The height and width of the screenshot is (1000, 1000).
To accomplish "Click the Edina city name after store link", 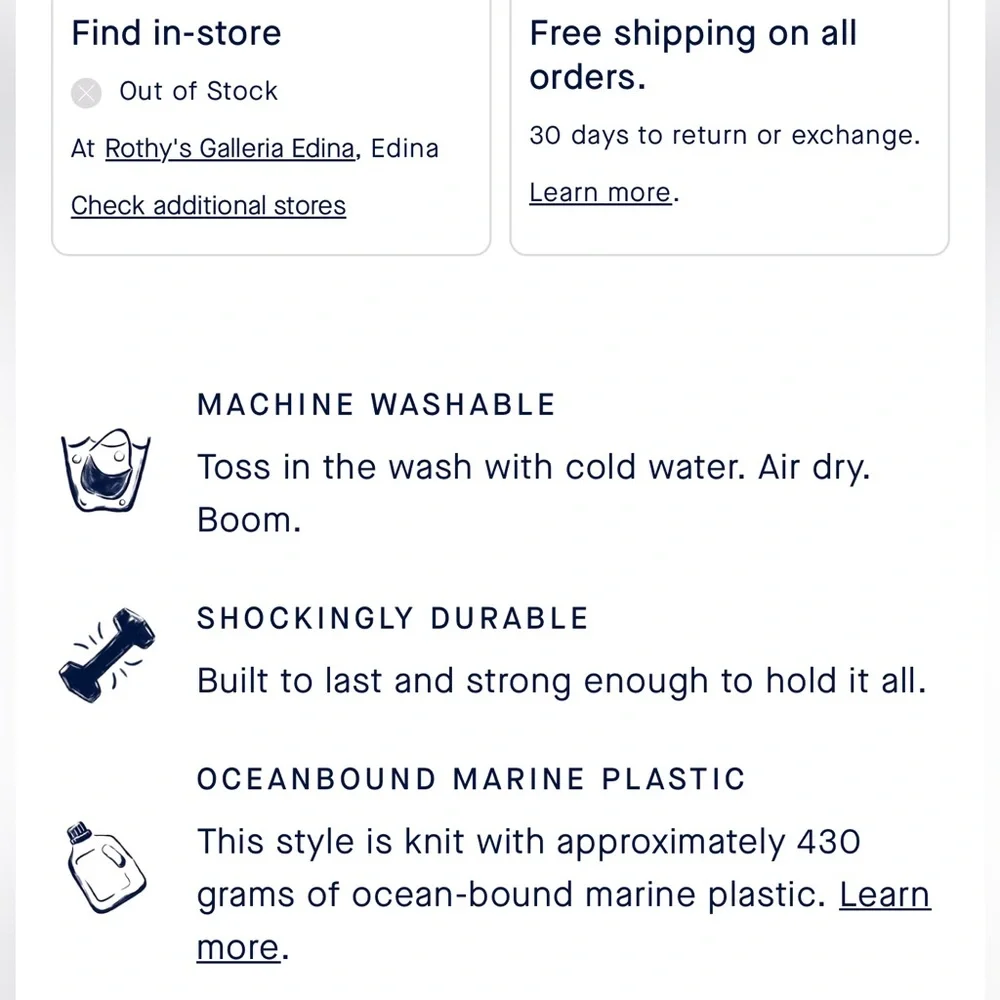I will [x=404, y=149].
